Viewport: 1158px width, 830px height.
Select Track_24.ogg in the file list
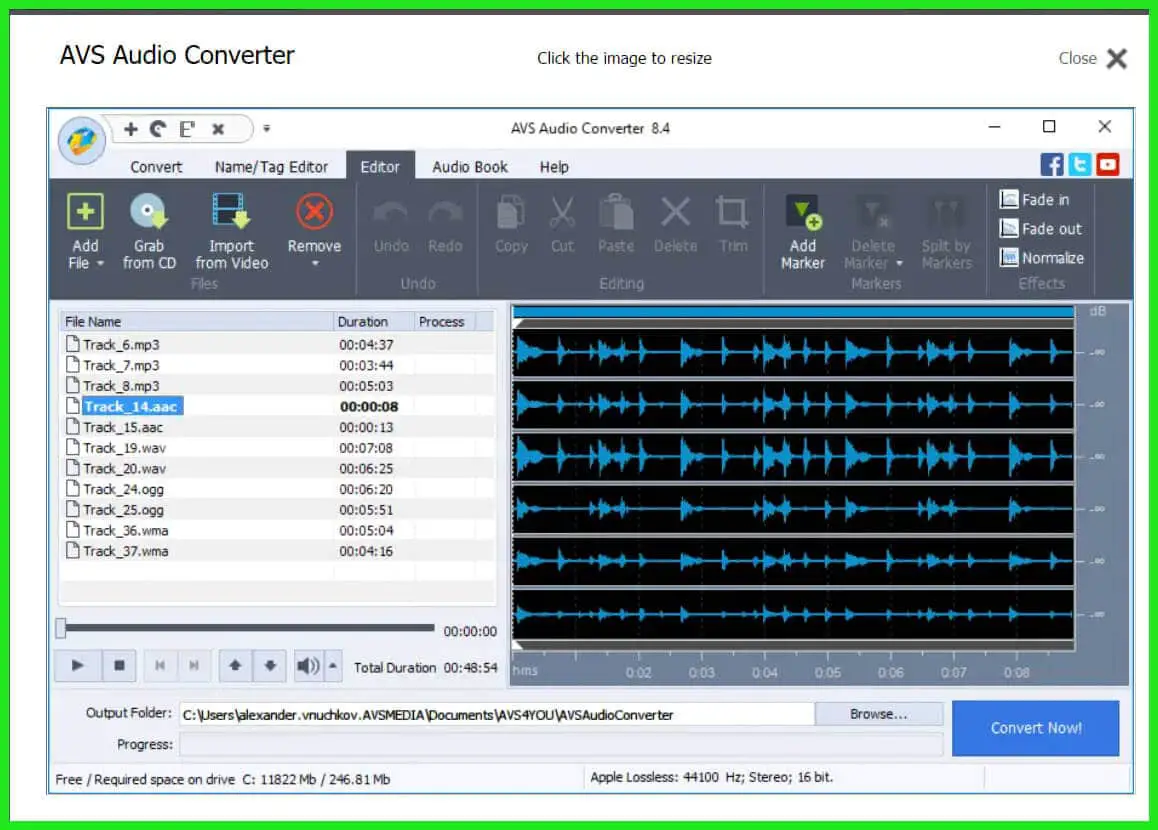click(277, 489)
